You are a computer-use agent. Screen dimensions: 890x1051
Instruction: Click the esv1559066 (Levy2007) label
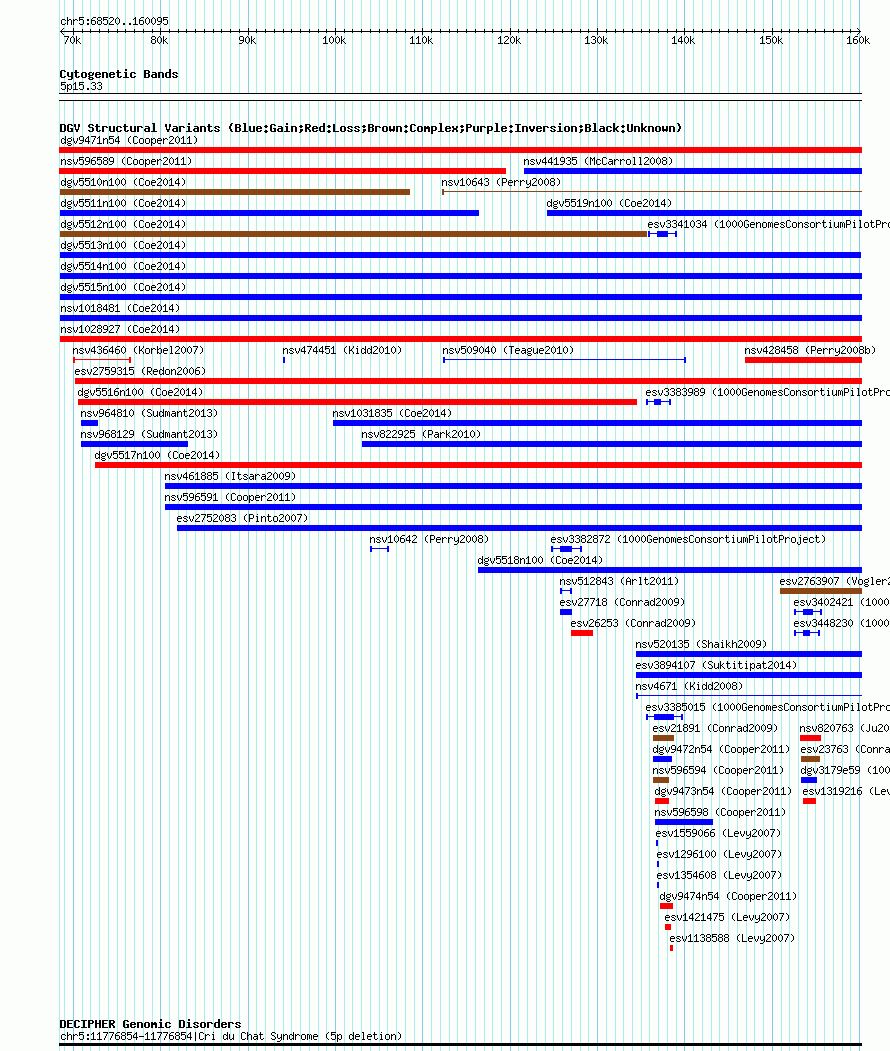[718, 832]
